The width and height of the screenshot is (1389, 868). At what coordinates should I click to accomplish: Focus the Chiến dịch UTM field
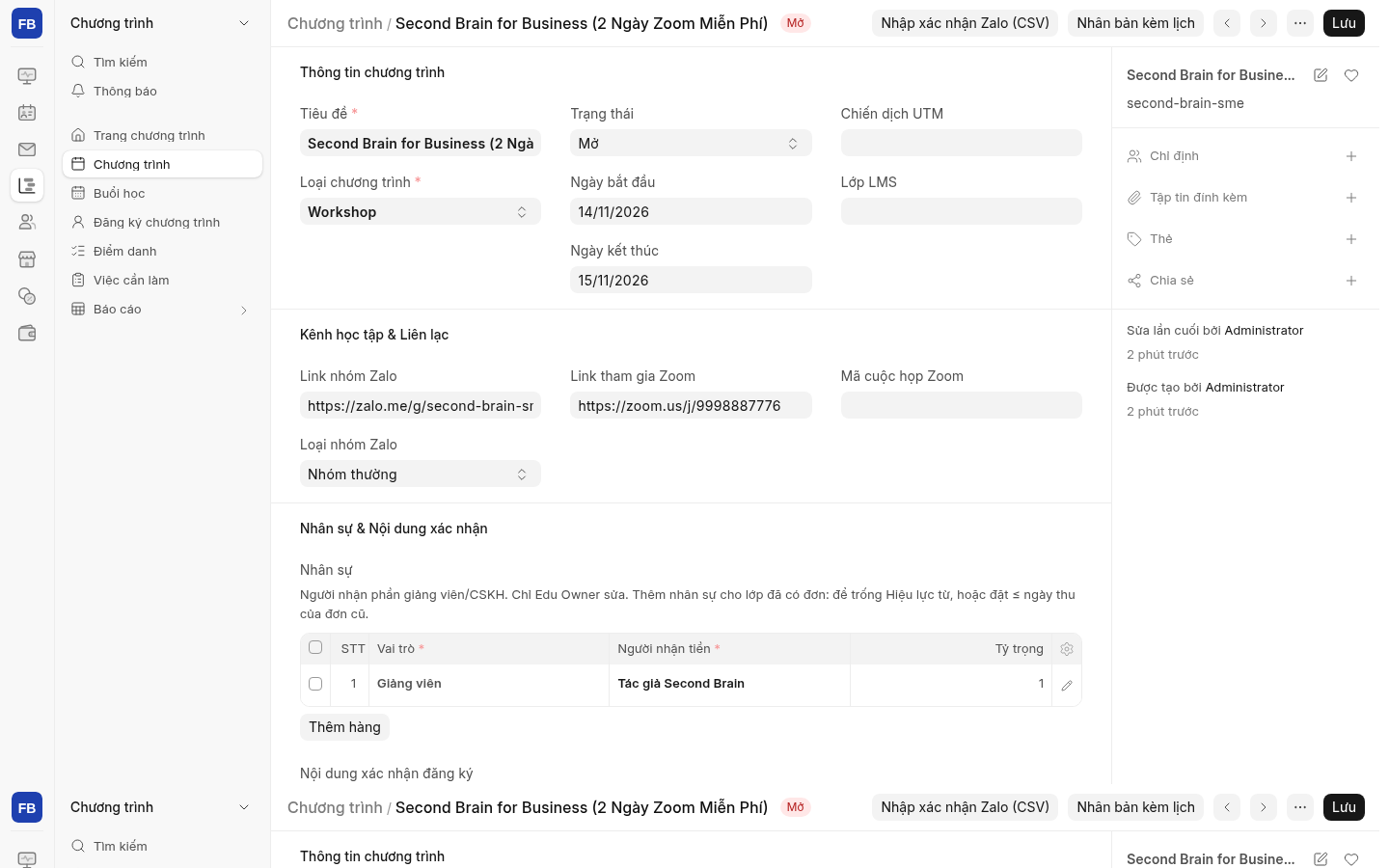(961, 144)
